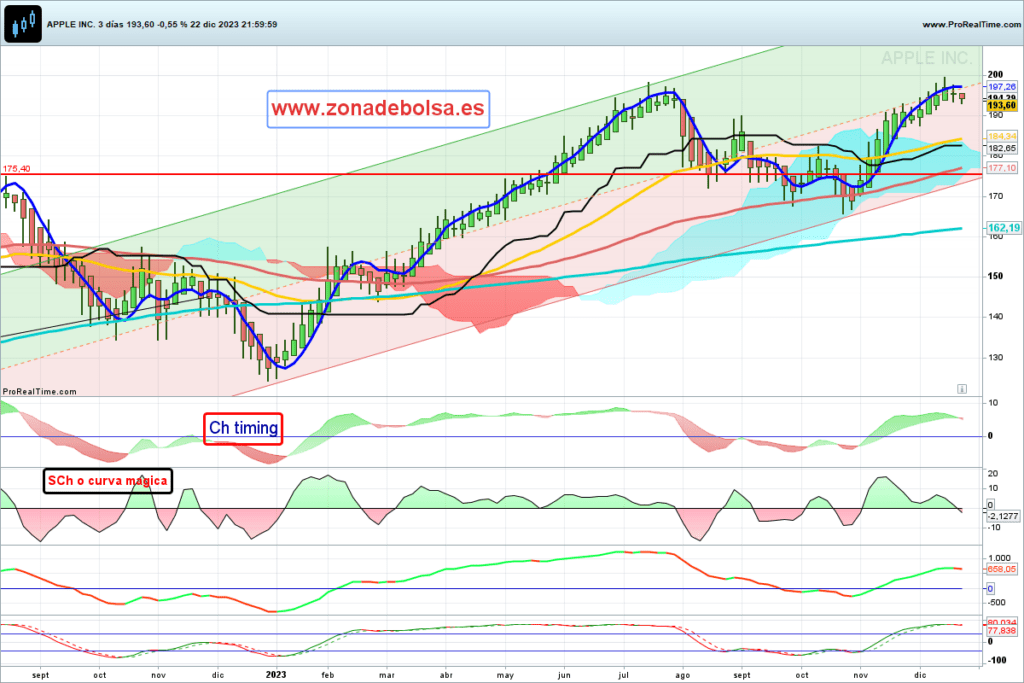Click the 2023 year marker on time axis
This screenshot has height=683, width=1024.
[276, 675]
